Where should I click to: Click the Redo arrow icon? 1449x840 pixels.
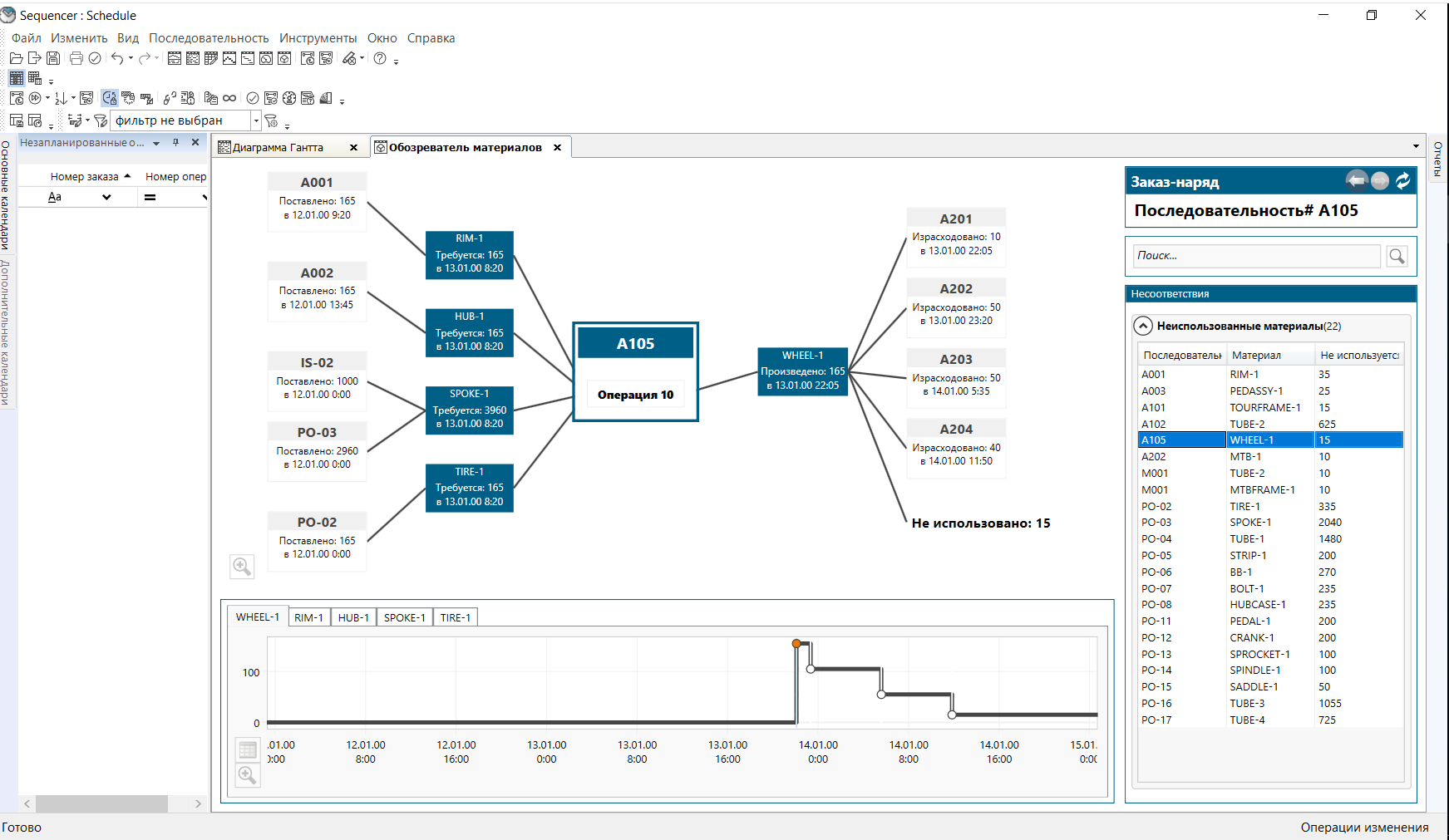click(145, 58)
